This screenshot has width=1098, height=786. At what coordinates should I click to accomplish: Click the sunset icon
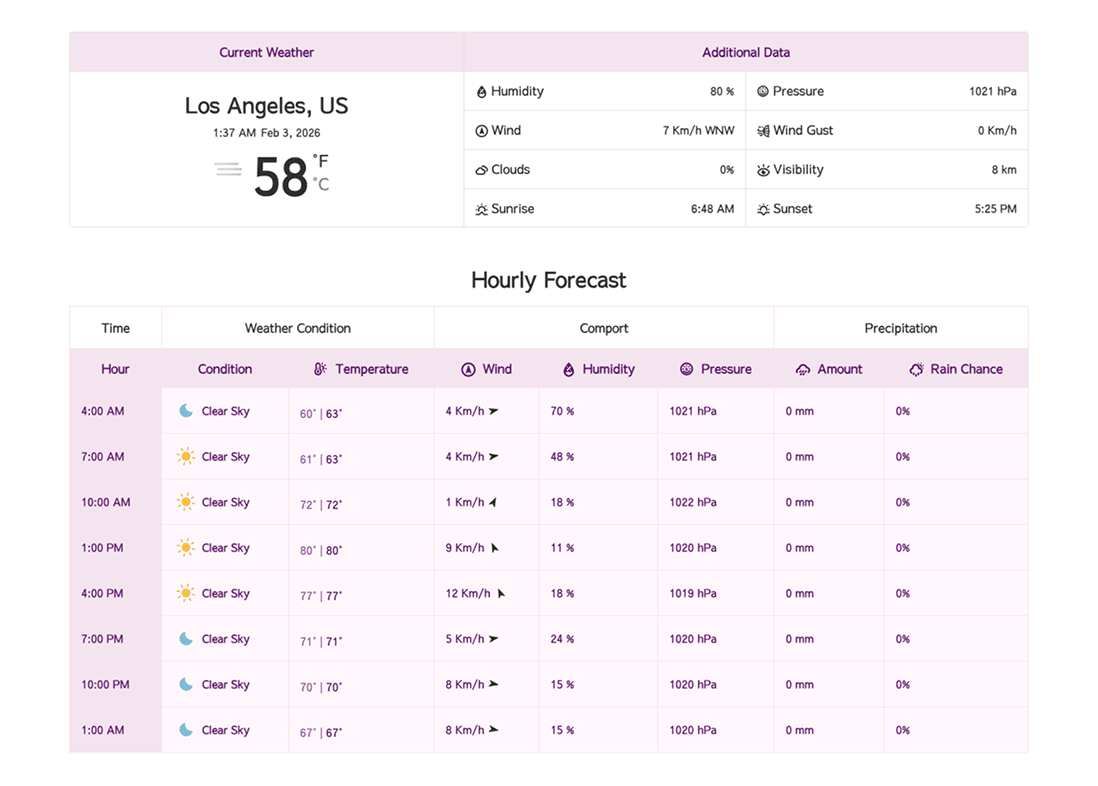763,210
